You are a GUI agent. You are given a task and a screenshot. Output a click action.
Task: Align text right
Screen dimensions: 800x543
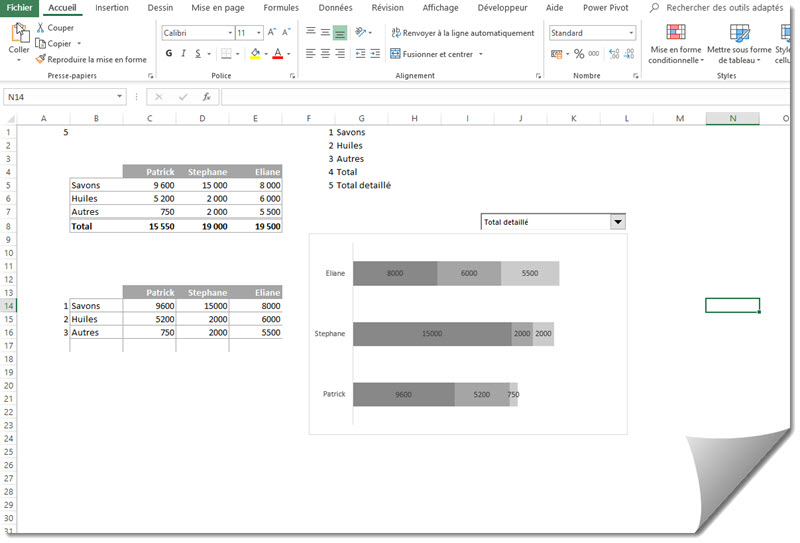(340, 54)
